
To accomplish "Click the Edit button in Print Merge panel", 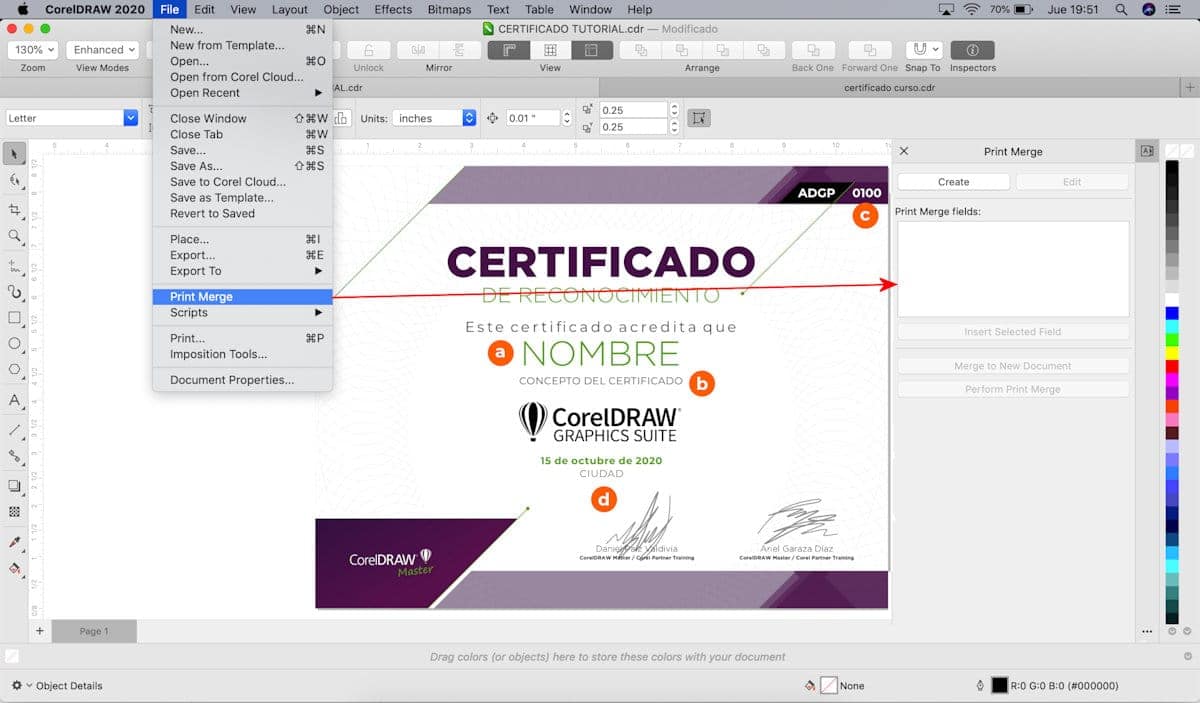I will coord(1071,181).
